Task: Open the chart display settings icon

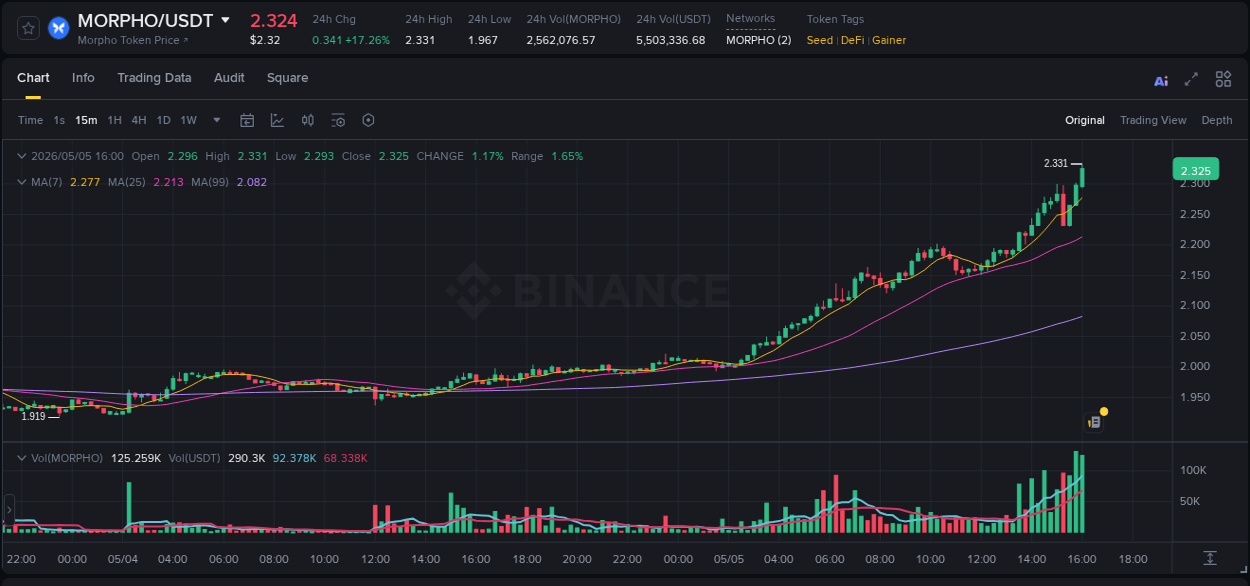Action: [338, 120]
